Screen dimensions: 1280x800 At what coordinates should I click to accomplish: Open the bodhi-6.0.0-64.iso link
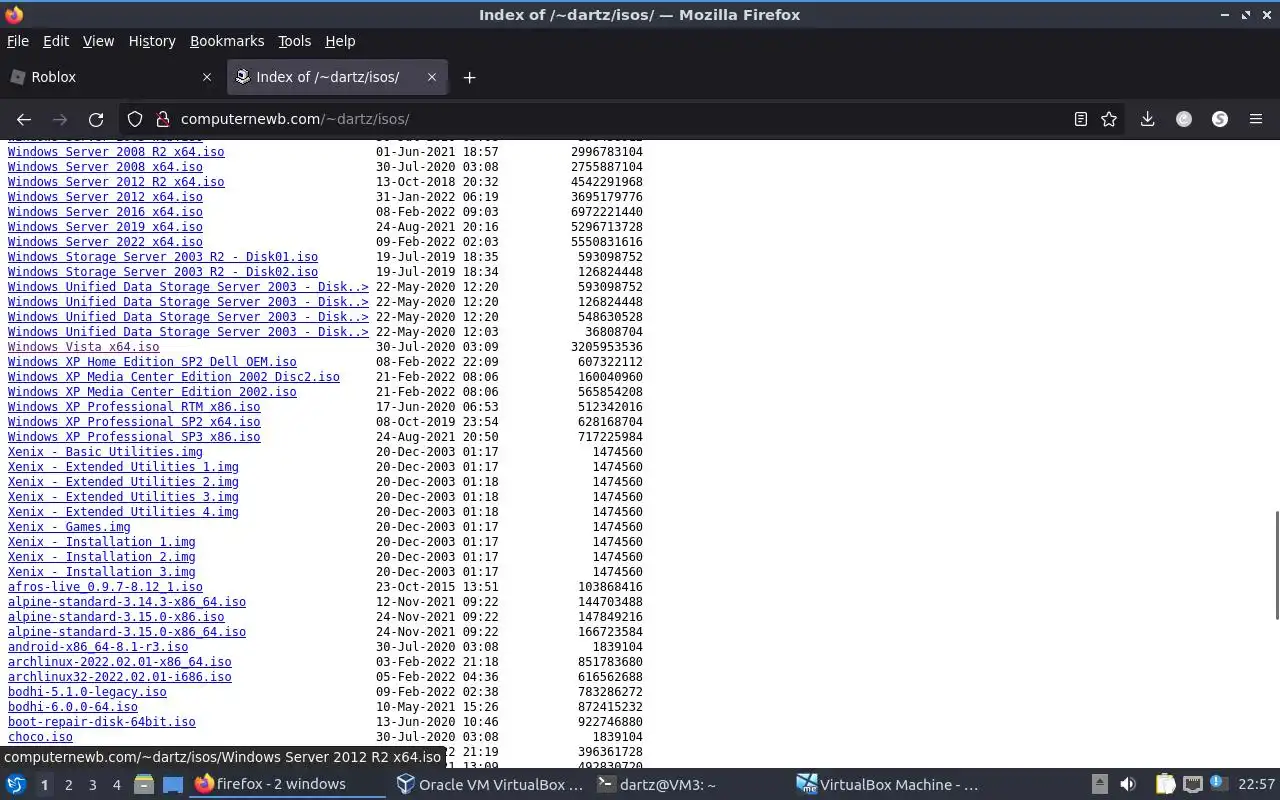(x=73, y=707)
